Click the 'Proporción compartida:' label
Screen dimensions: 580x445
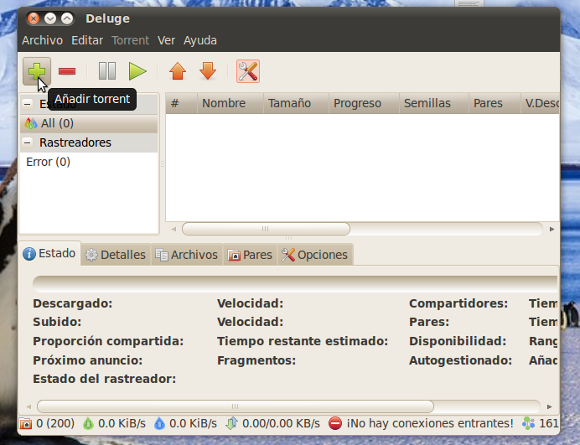[x=108, y=341]
